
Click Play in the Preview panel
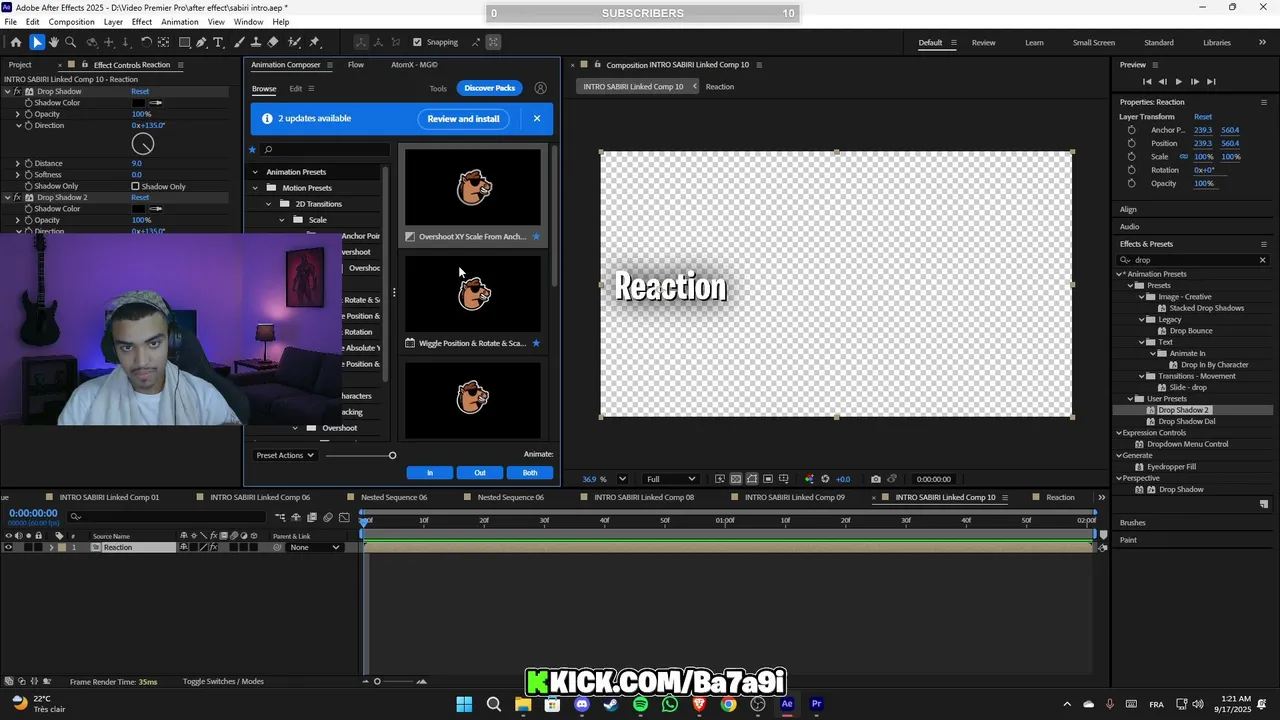1178,81
